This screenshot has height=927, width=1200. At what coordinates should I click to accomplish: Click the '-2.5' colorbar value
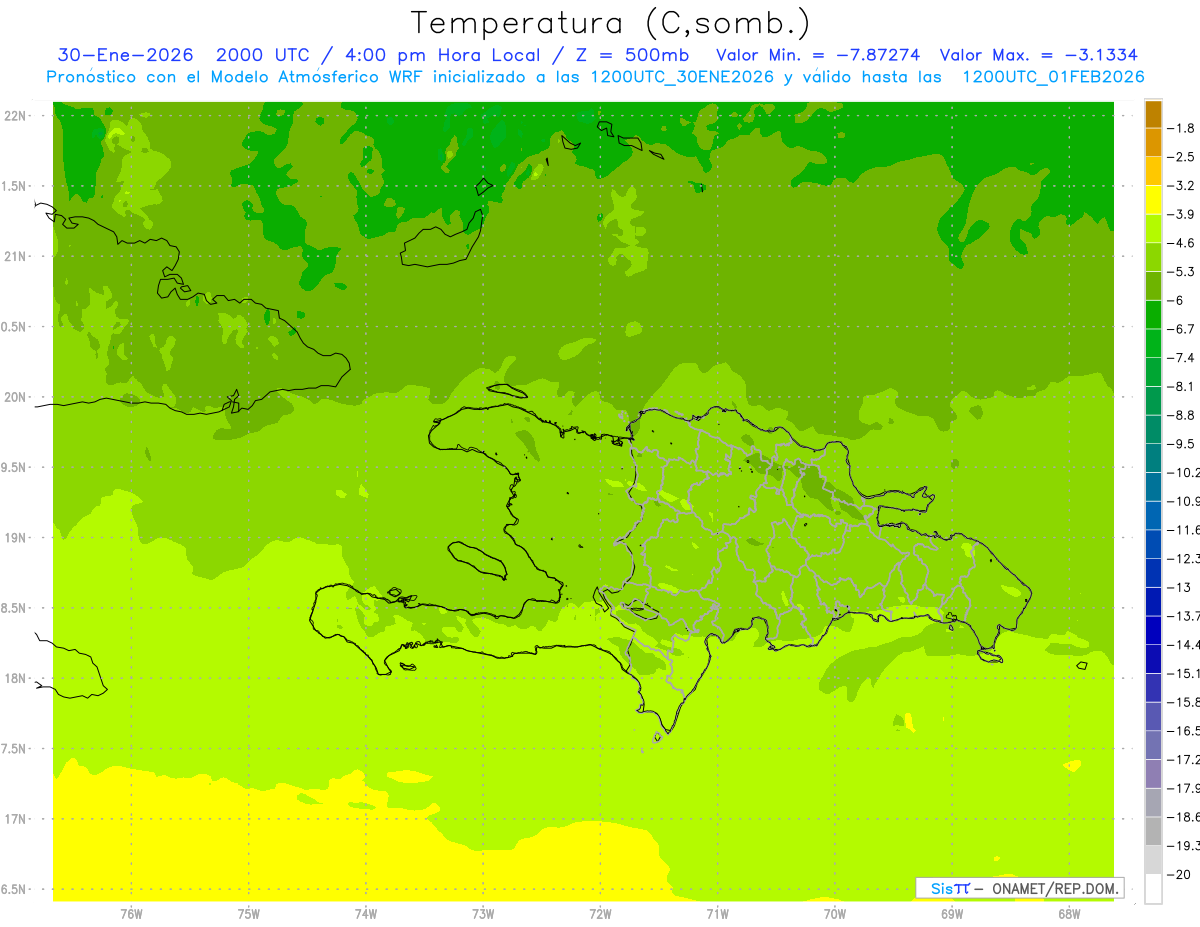(x=1182, y=157)
